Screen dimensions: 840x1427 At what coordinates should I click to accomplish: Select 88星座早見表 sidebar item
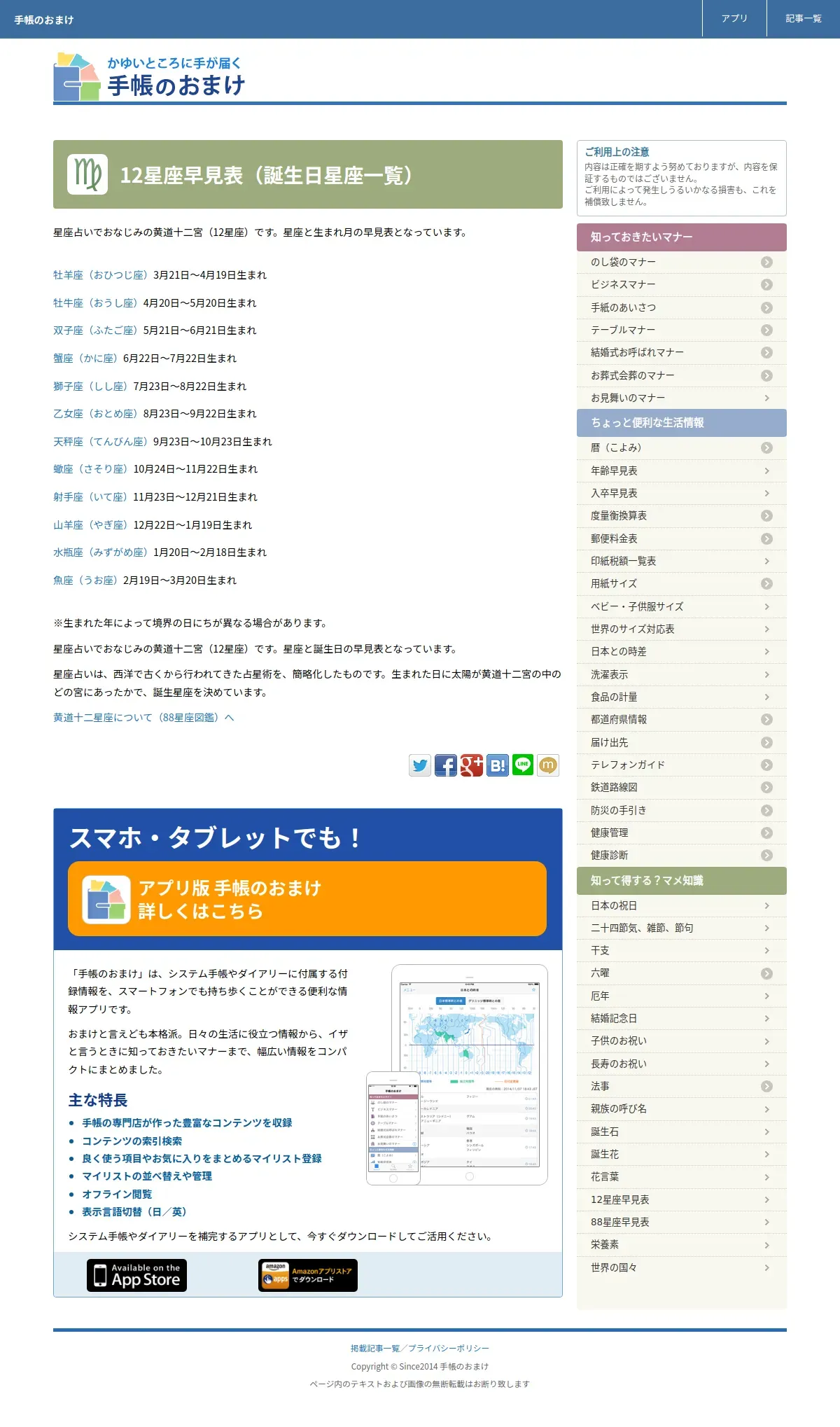click(682, 1222)
